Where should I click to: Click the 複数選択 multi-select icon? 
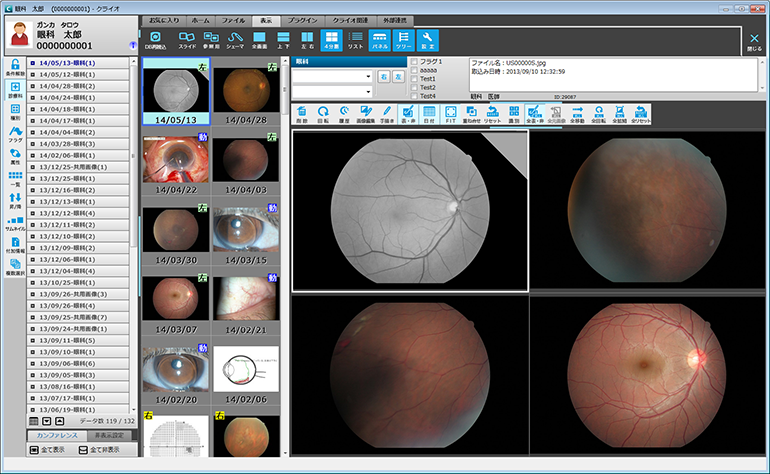pos(15,268)
